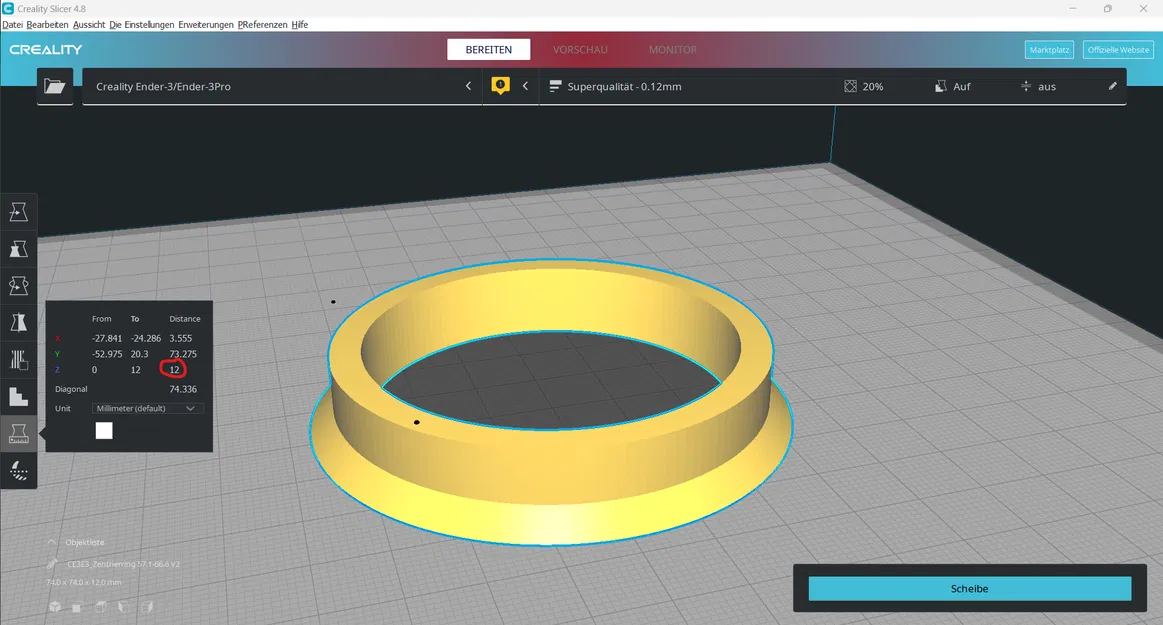Image resolution: width=1163 pixels, height=625 pixels.
Task: Open the Erweiterungen menu
Action: pos(206,24)
